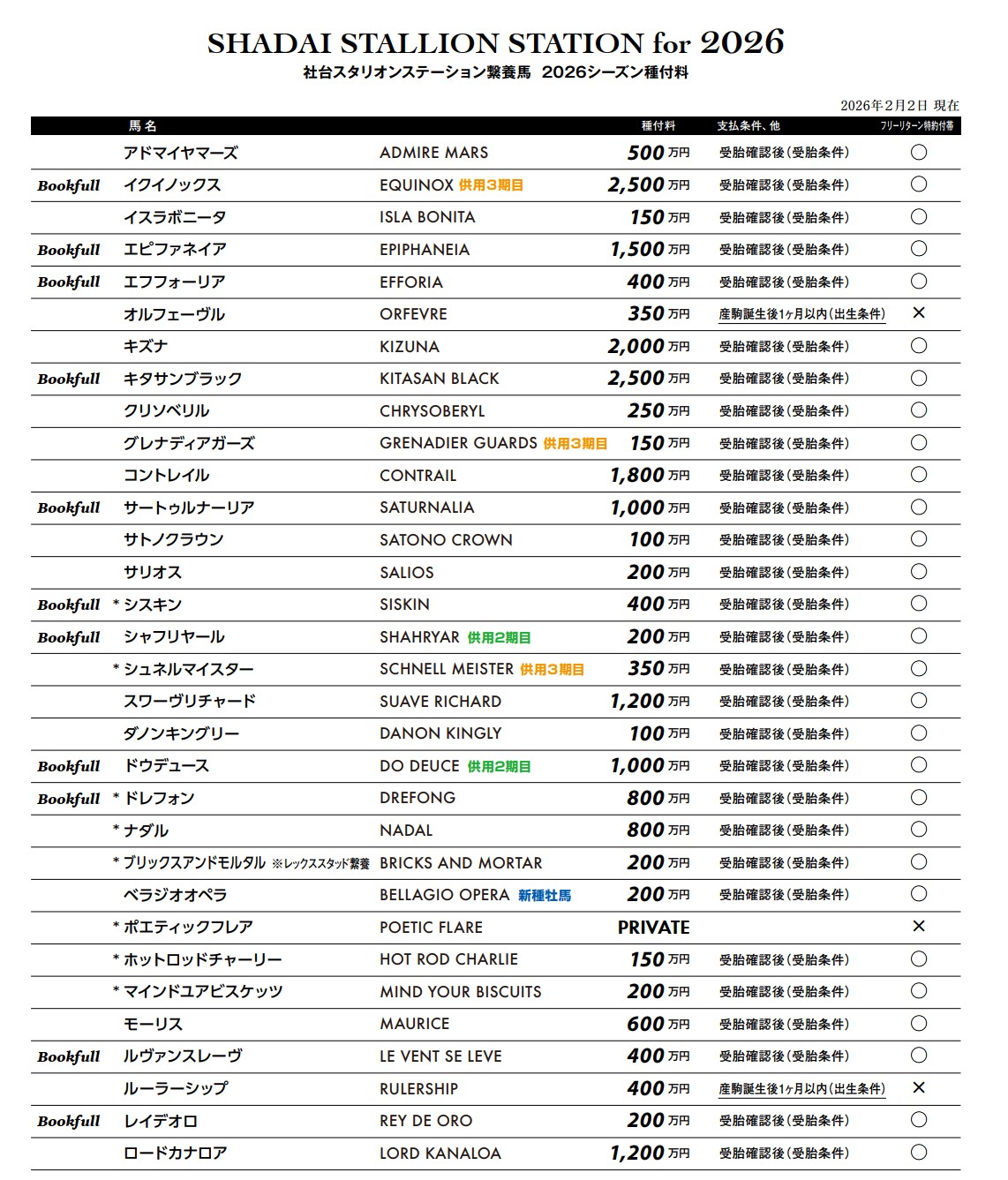This screenshot has width=1008, height=1180.
Task: Click the blue 新種牡馬 label next to BELLAGIO OPERA
Action: [x=545, y=896]
